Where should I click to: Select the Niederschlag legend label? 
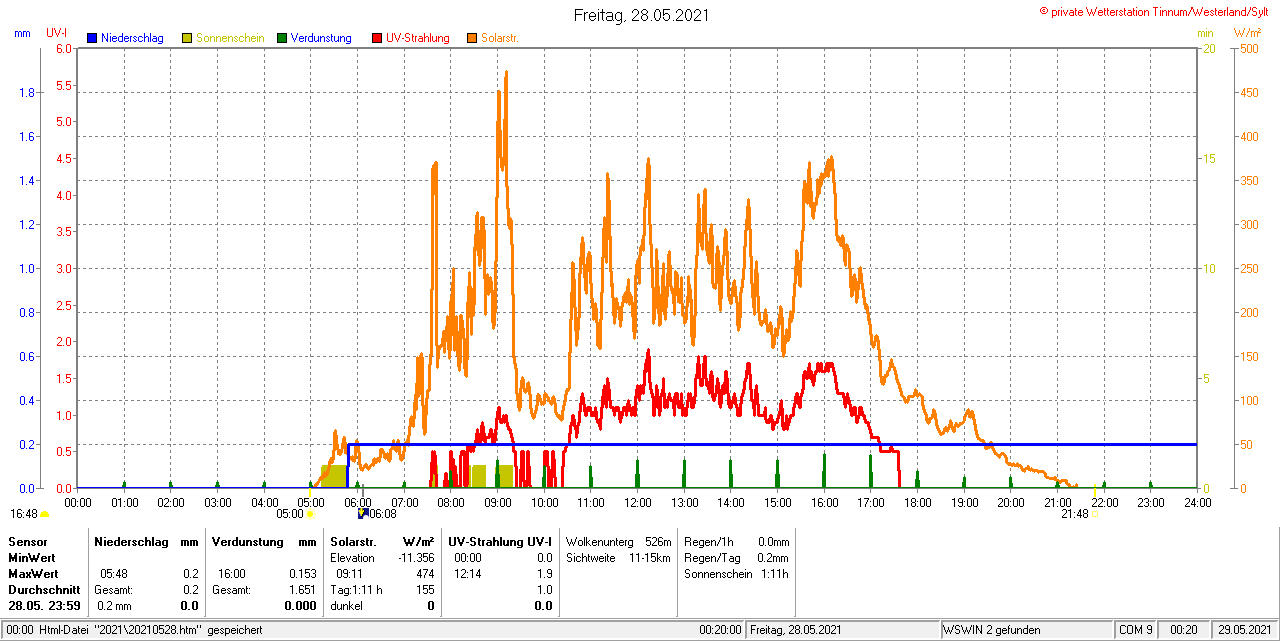click(132, 38)
